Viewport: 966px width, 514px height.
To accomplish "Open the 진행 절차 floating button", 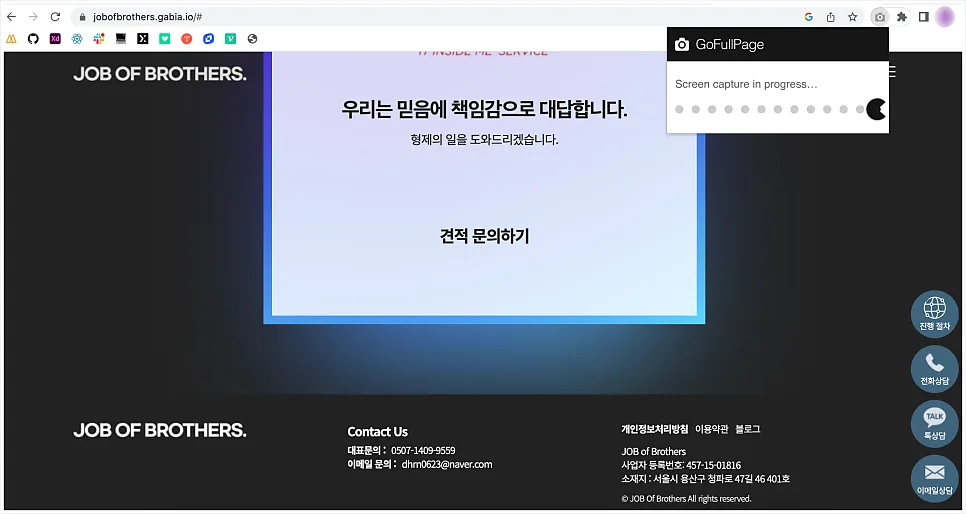I will click(x=935, y=314).
